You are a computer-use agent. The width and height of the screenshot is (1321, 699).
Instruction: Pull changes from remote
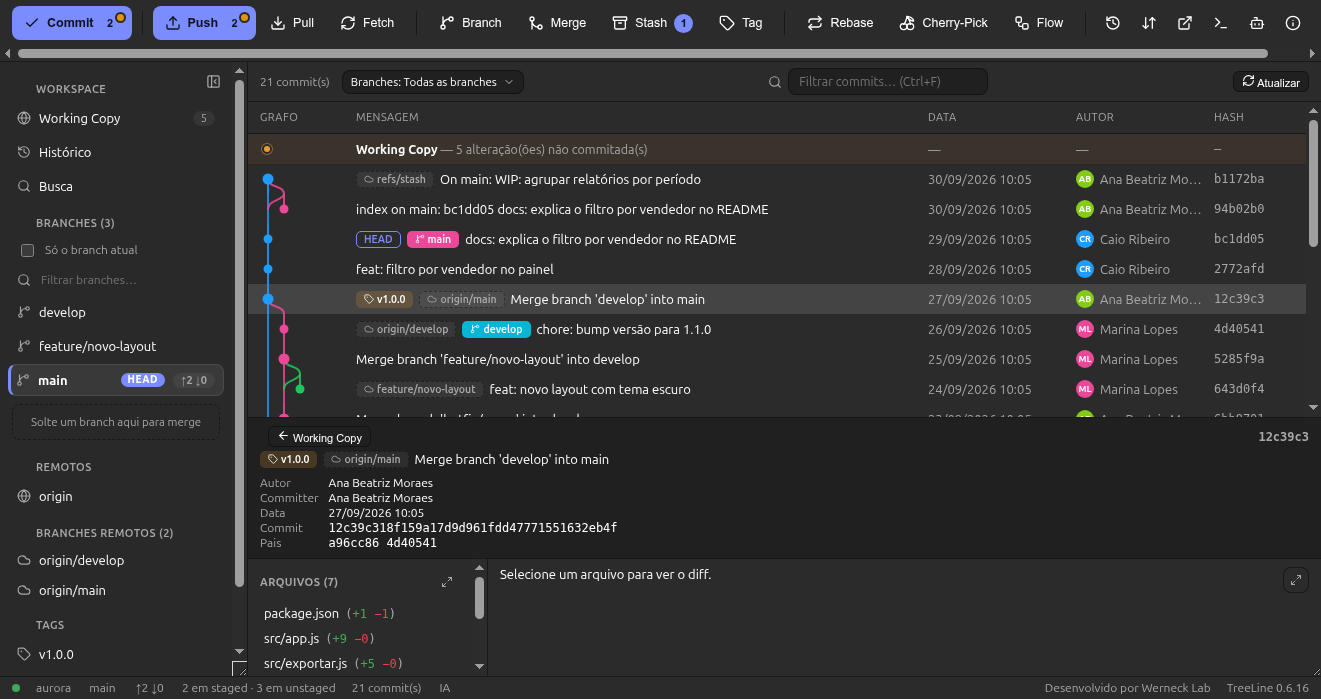tap(292, 23)
